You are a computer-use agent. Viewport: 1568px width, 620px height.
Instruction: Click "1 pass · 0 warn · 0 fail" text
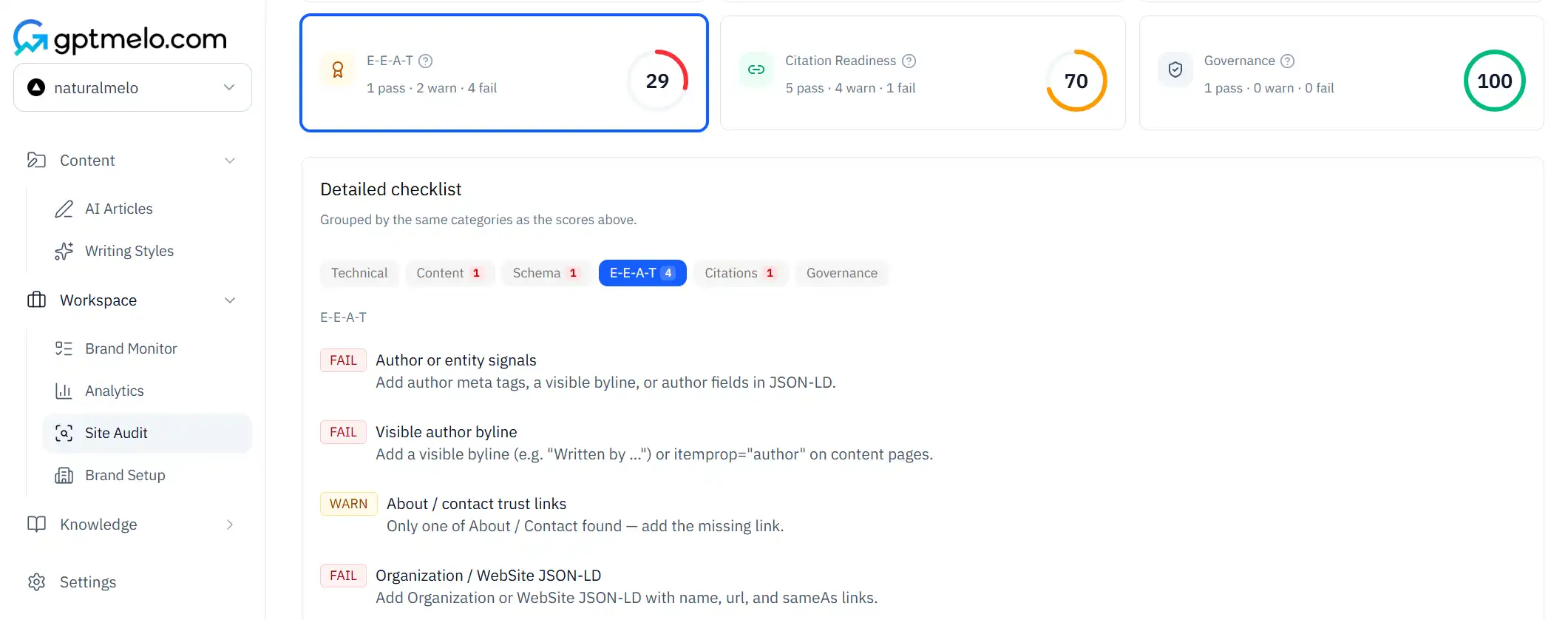point(1269,88)
